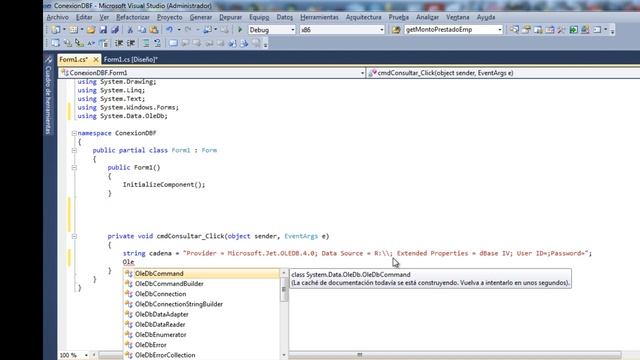Click the green Start Page icon

click(573, 30)
